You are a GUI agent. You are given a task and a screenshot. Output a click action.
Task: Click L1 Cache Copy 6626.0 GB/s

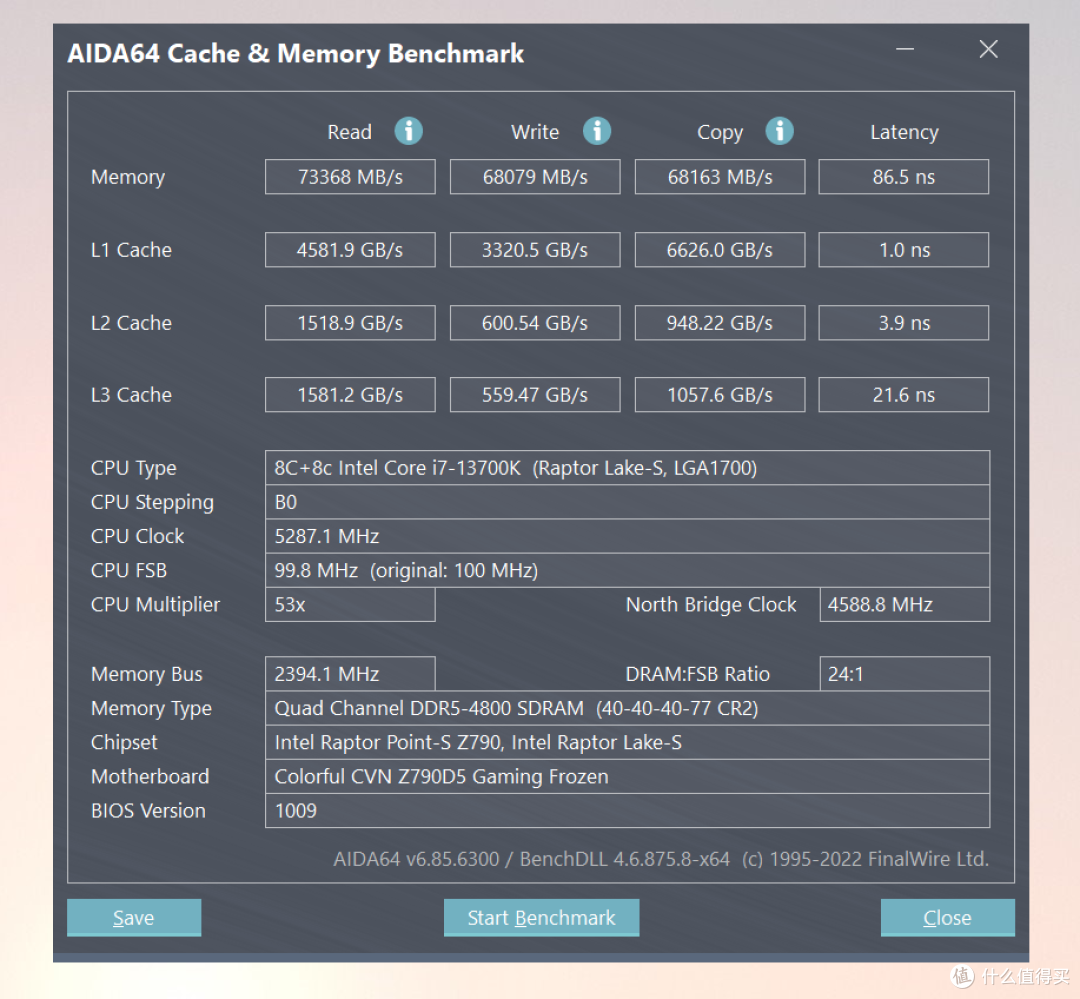(720, 249)
